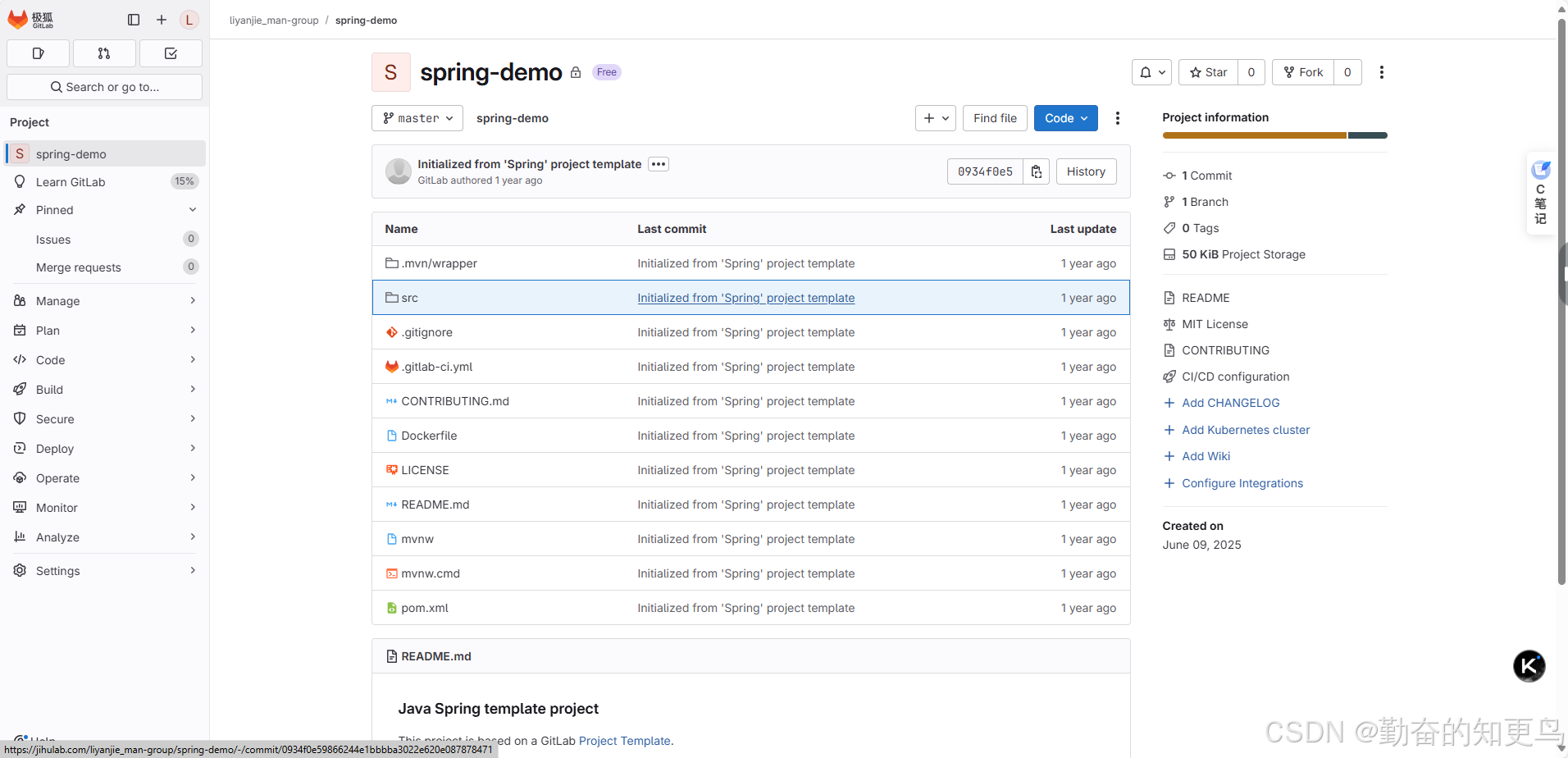The height and width of the screenshot is (758, 1568).
Task: Open the Dockerfile
Action: (x=429, y=436)
